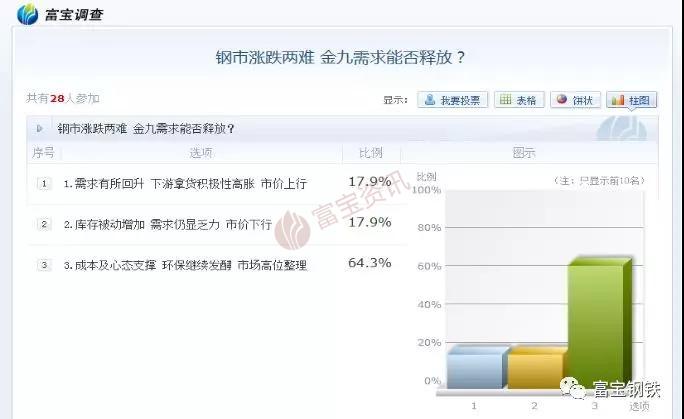Click the 序号 column header

[43, 153]
